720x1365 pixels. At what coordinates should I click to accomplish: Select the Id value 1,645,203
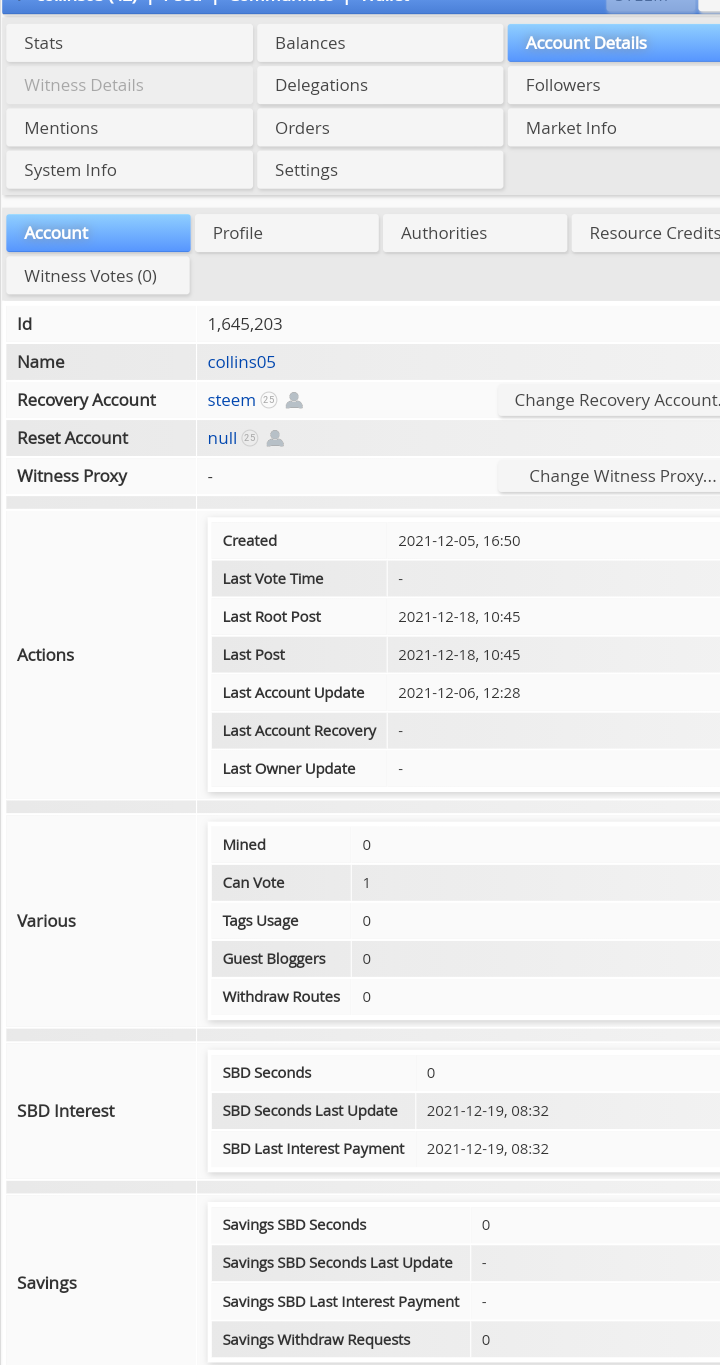click(245, 324)
